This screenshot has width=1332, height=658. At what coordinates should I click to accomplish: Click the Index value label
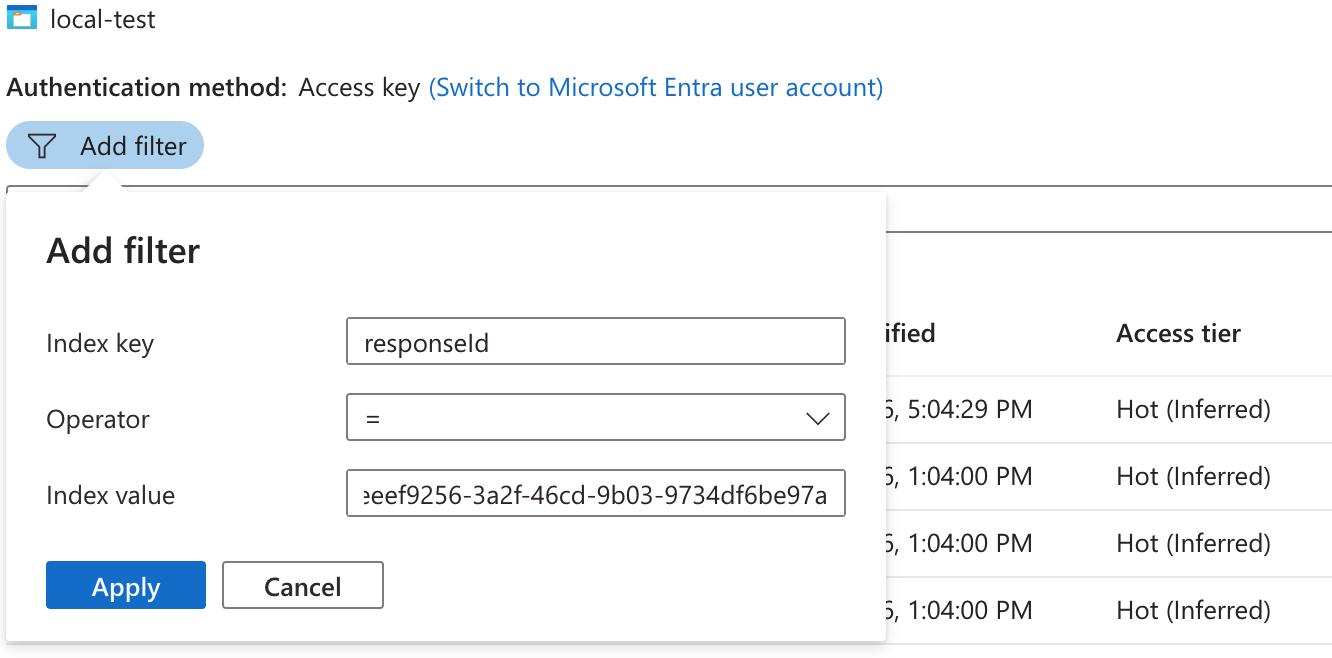pos(111,495)
